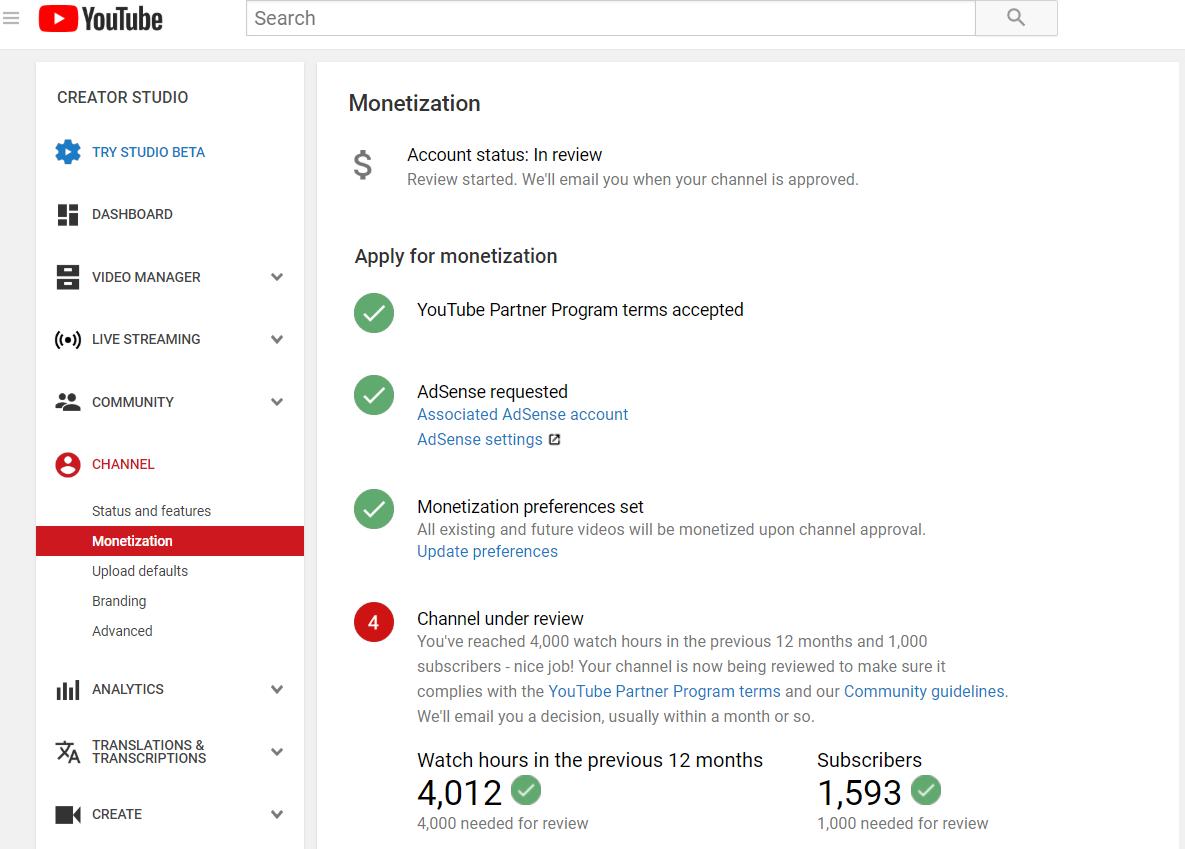This screenshot has width=1185, height=849.
Task: Open Community menu item
Action: [x=133, y=402]
